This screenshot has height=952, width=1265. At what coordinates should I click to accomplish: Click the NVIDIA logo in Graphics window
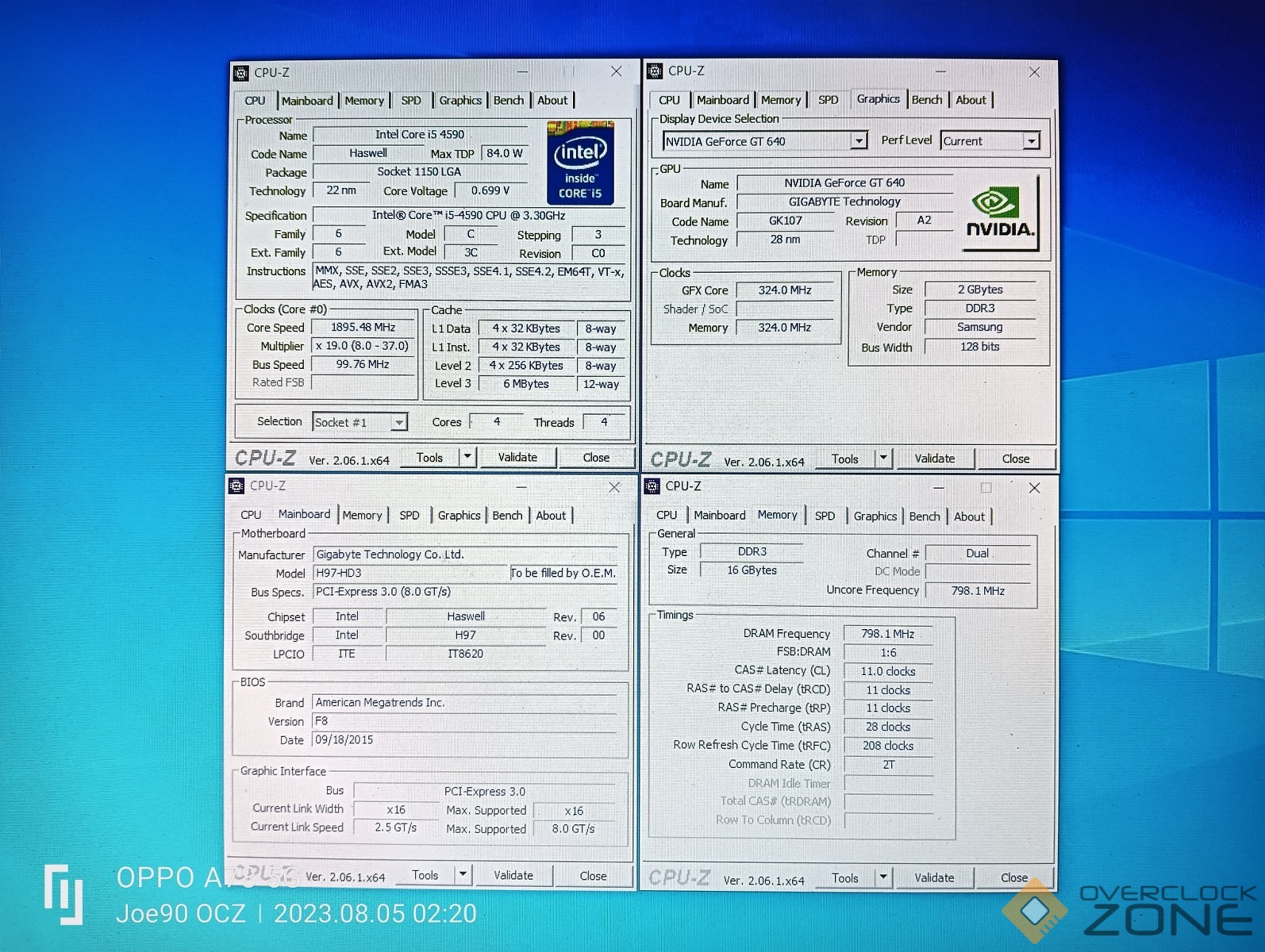pos(1001,214)
